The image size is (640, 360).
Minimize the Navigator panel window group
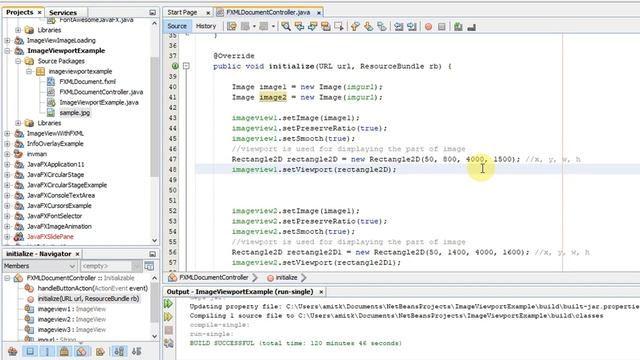pyautogui.click(x=153, y=253)
